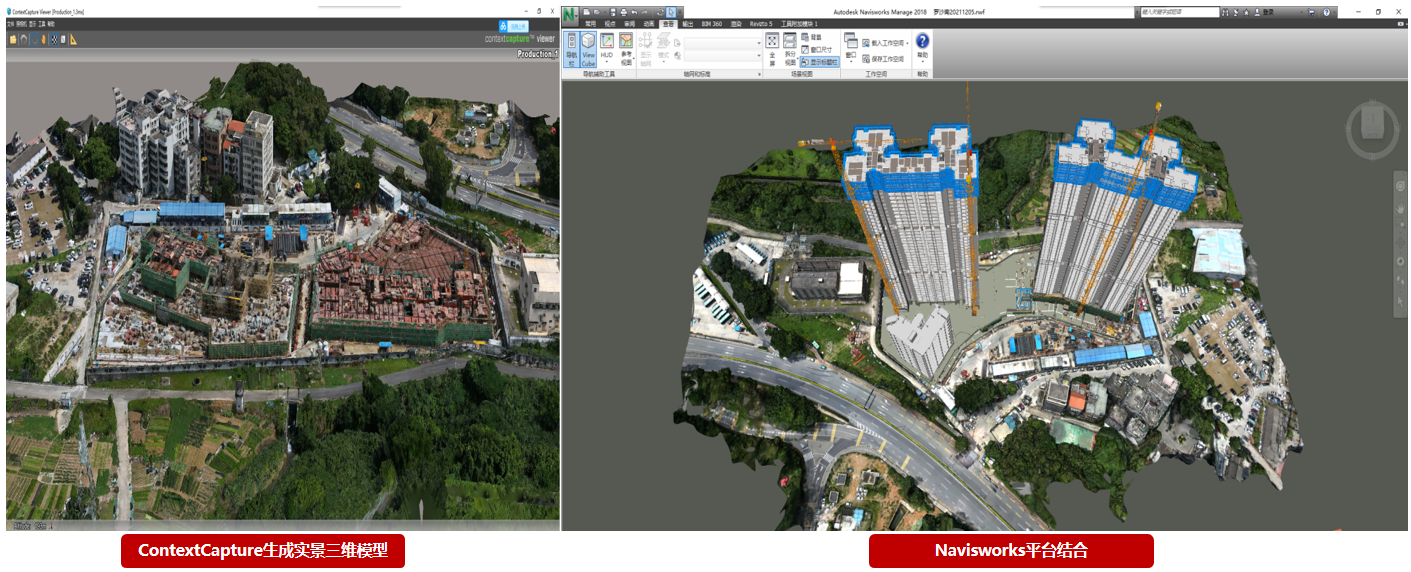This screenshot has width=1411, height=572.
Task: Click the keyword search input field
Action: pyautogui.click(x=1179, y=12)
